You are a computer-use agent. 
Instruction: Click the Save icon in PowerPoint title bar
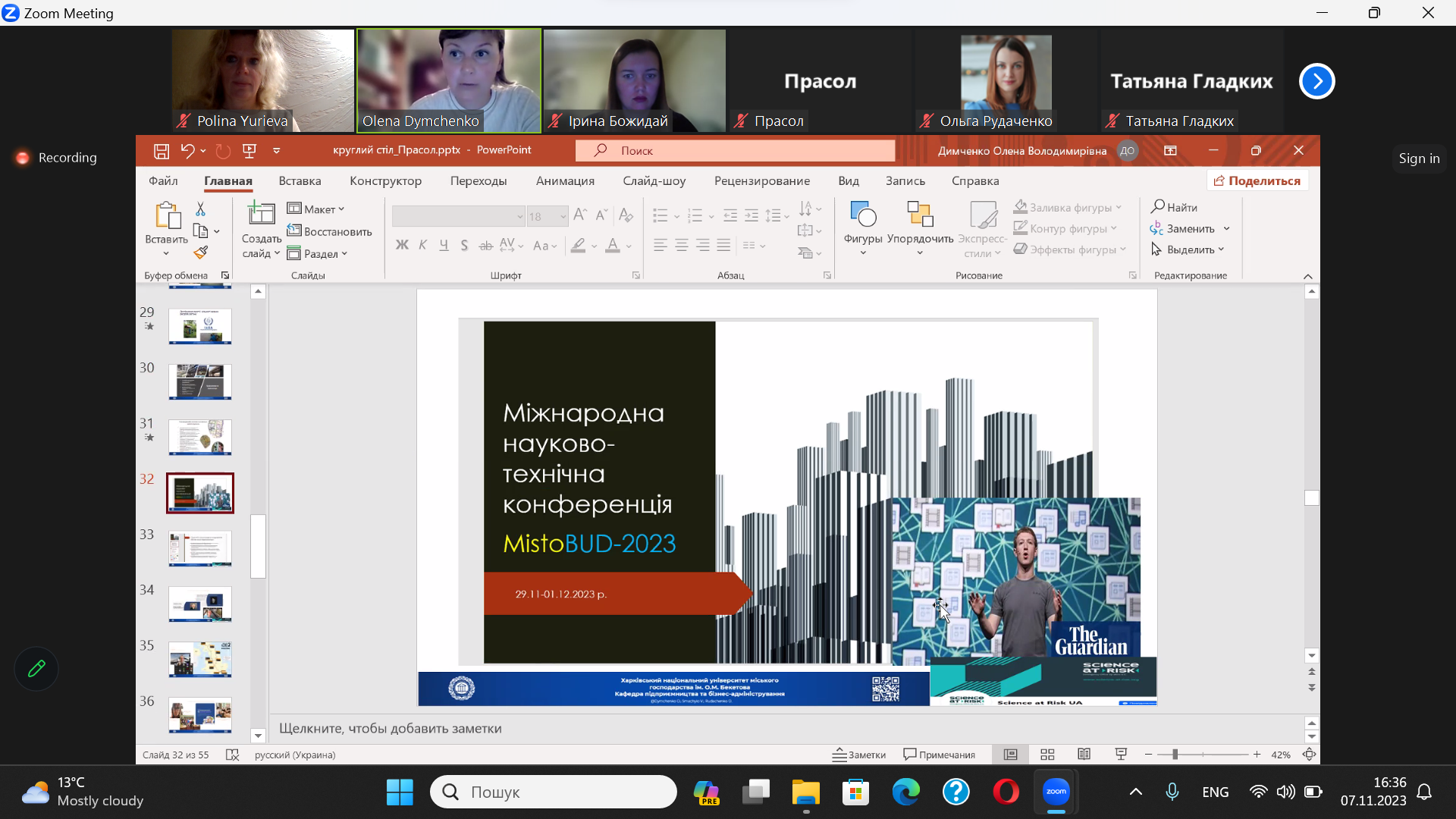[x=162, y=151]
